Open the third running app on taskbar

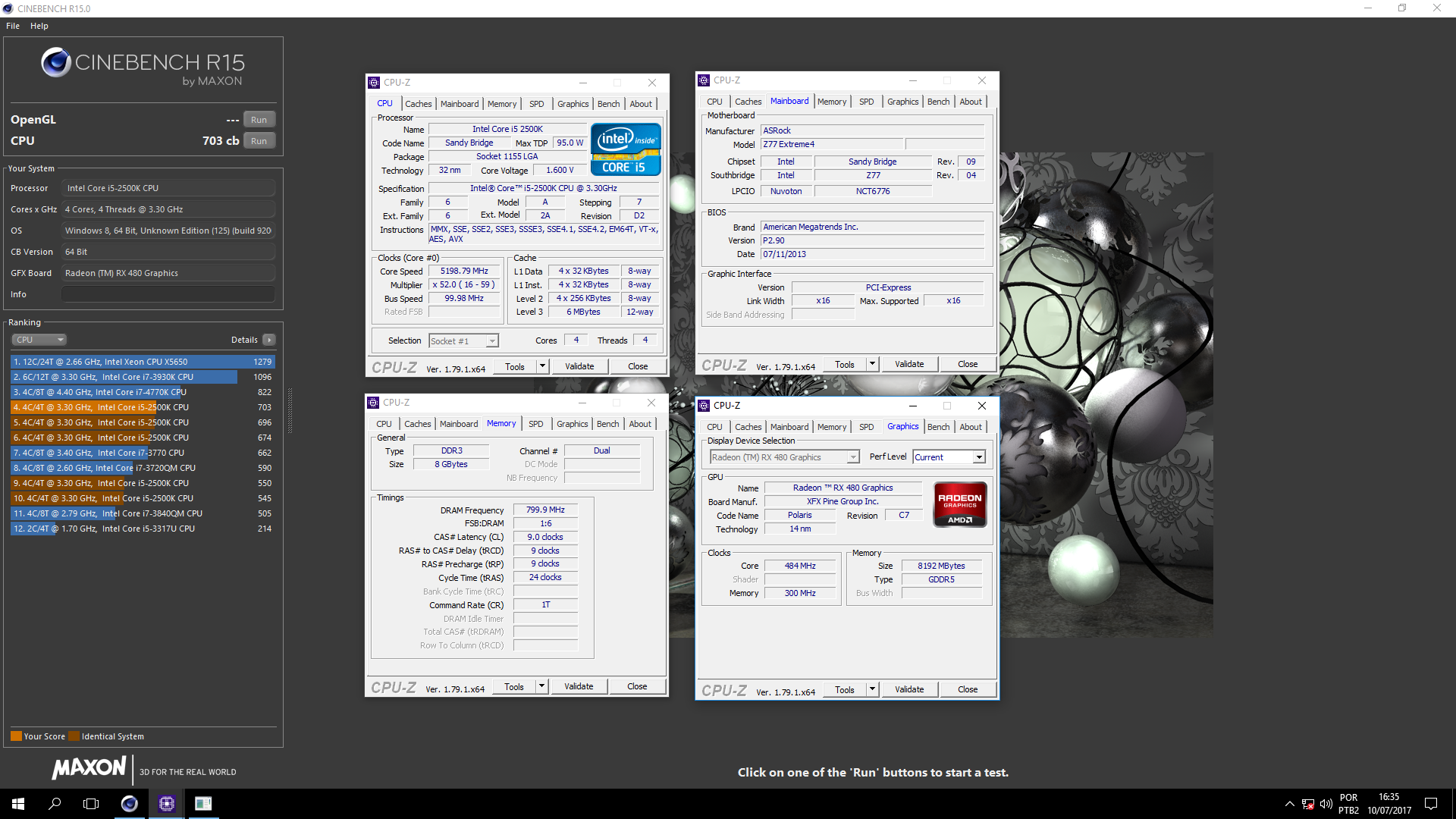[x=203, y=804]
